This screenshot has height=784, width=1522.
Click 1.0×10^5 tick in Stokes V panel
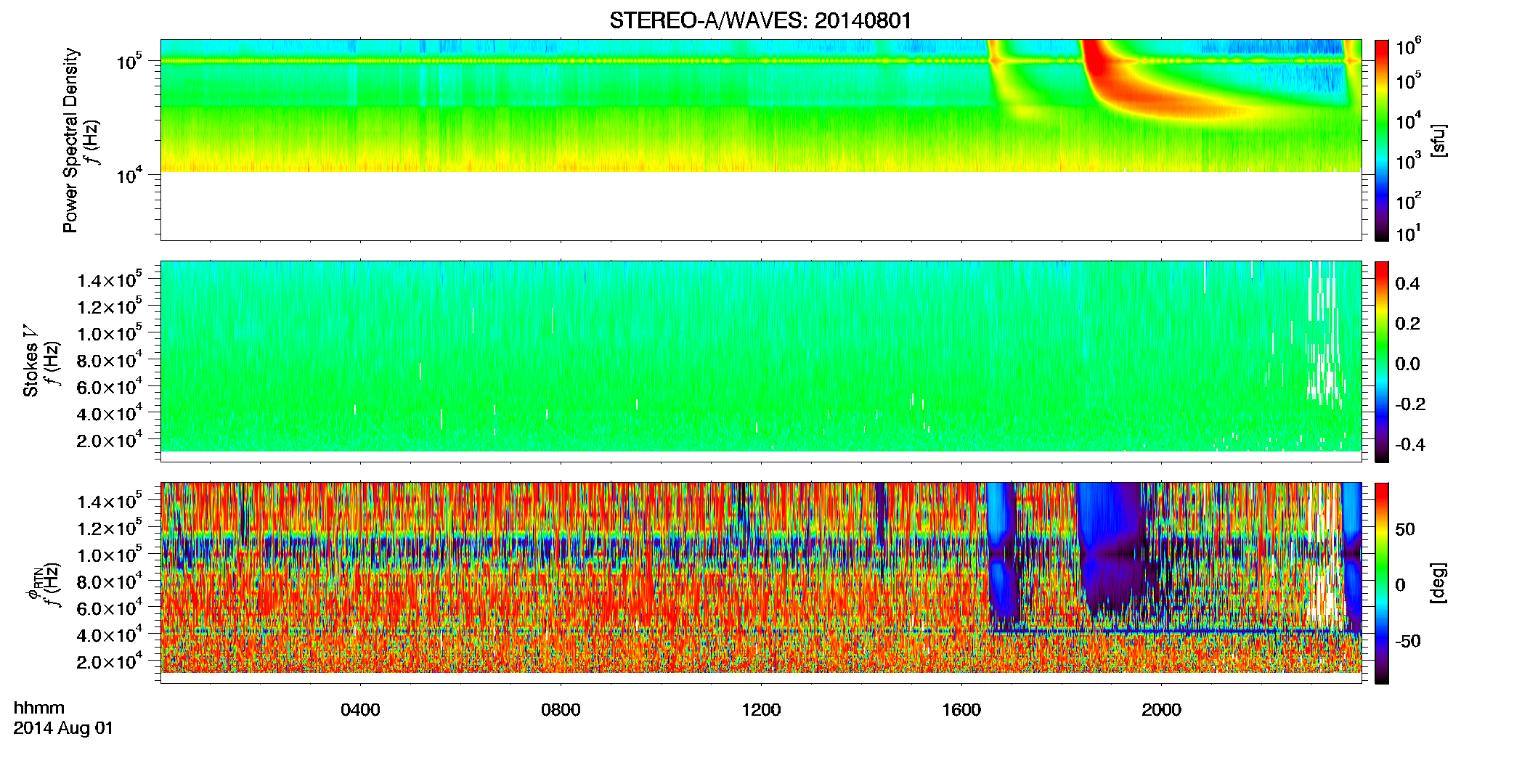(x=110, y=333)
